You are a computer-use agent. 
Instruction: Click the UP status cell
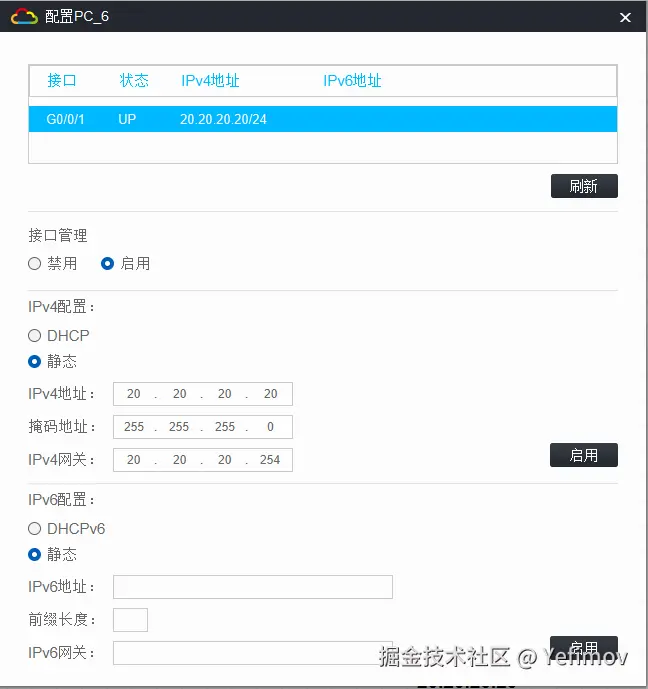tap(127, 119)
